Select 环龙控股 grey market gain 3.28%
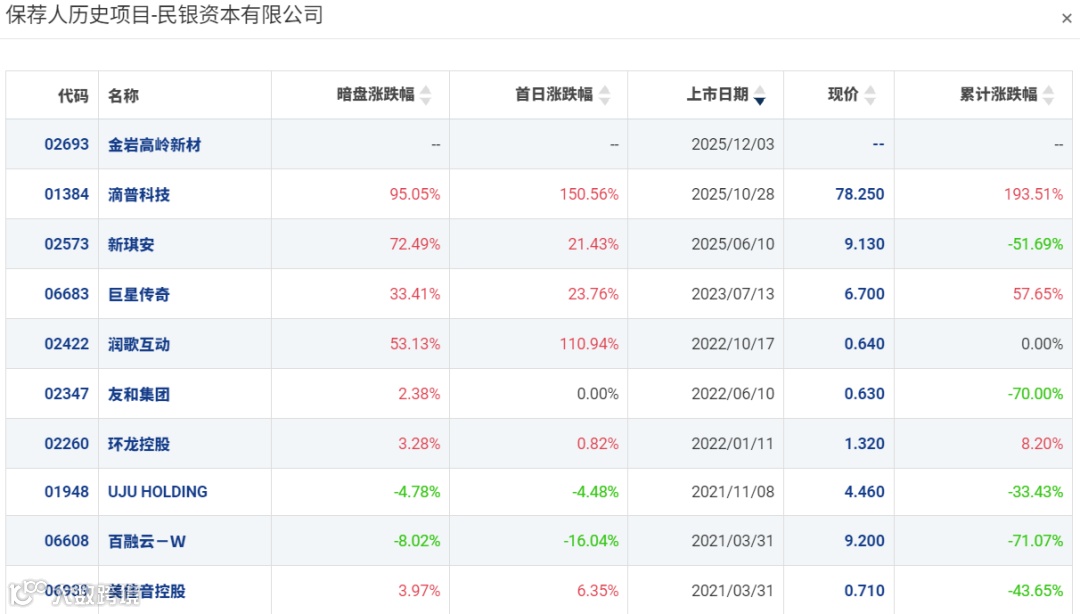 coord(419,444)
